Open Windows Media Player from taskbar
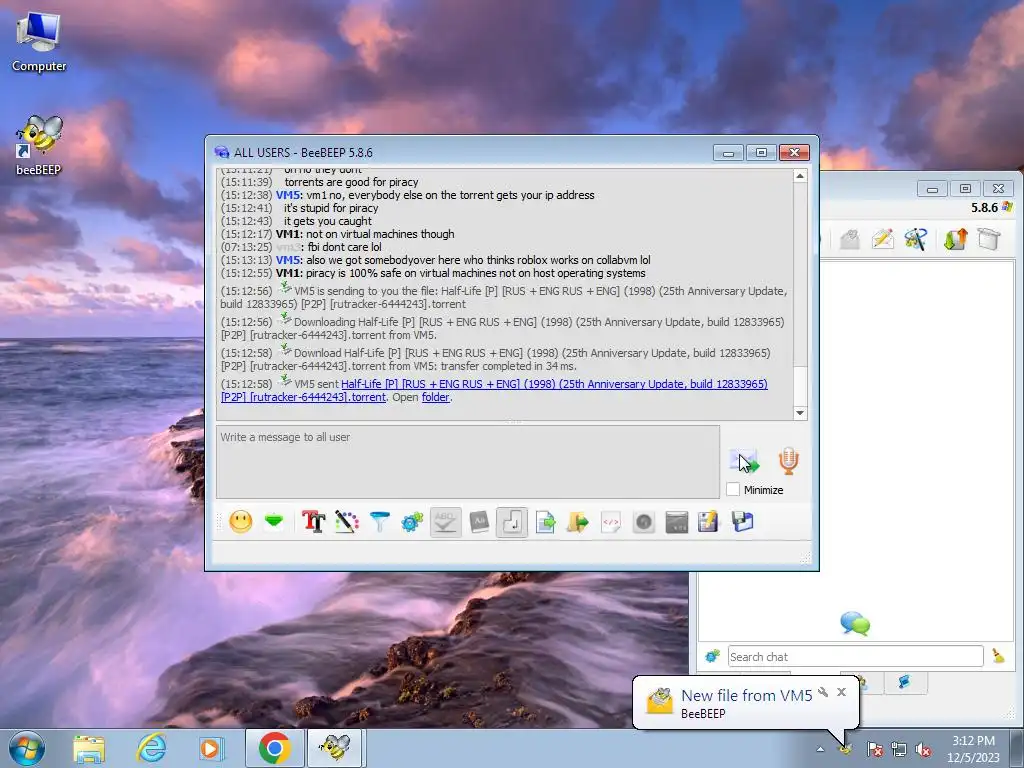Viewport: 1024px width, 768px height. point(211,748)
